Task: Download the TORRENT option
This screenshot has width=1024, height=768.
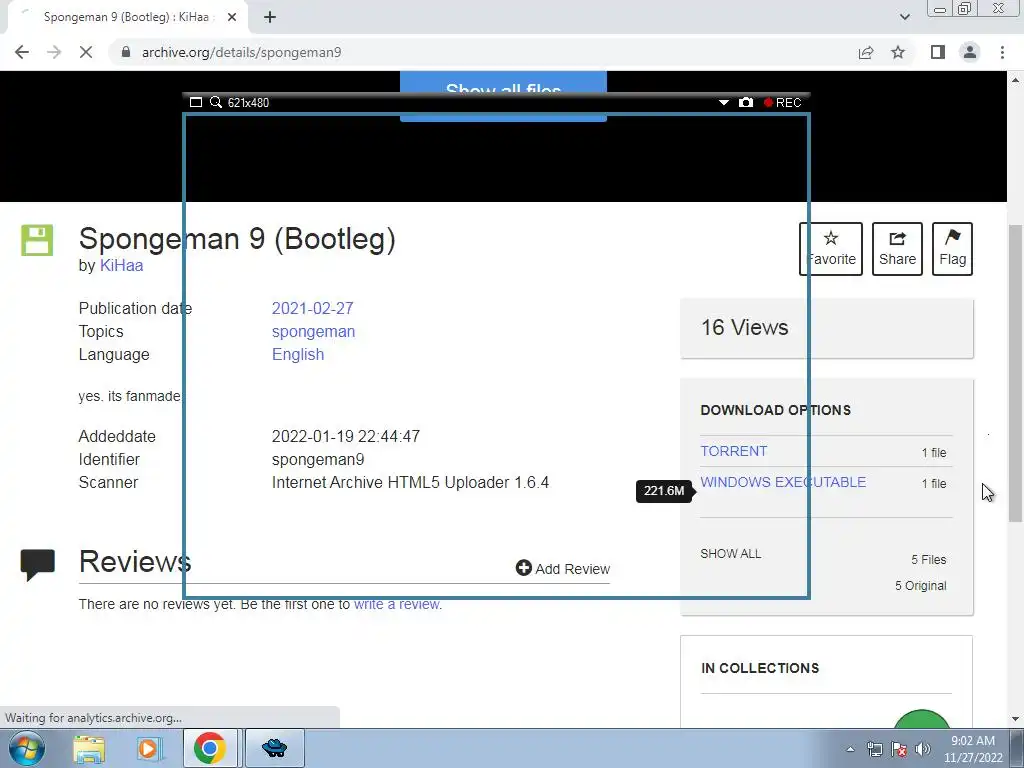Action: (x=733, y=451)
